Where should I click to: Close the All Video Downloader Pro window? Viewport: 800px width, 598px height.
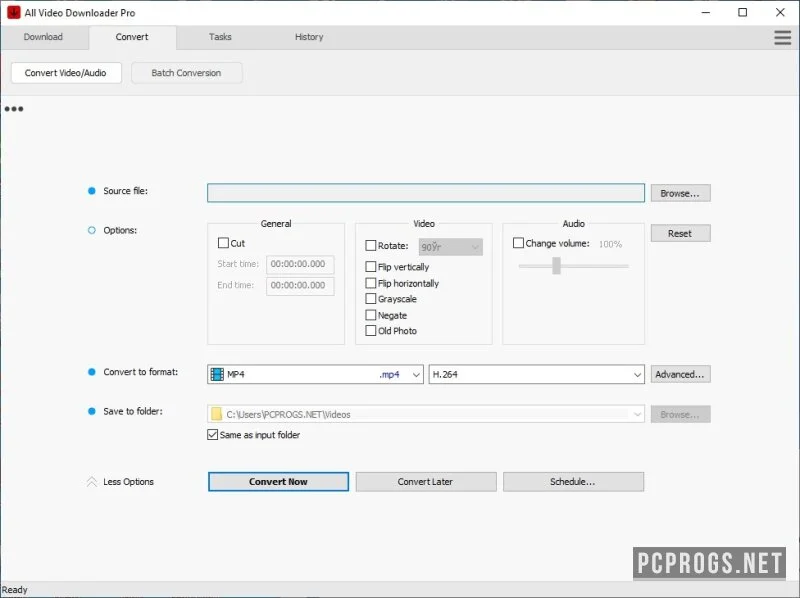tap(780, 12)
